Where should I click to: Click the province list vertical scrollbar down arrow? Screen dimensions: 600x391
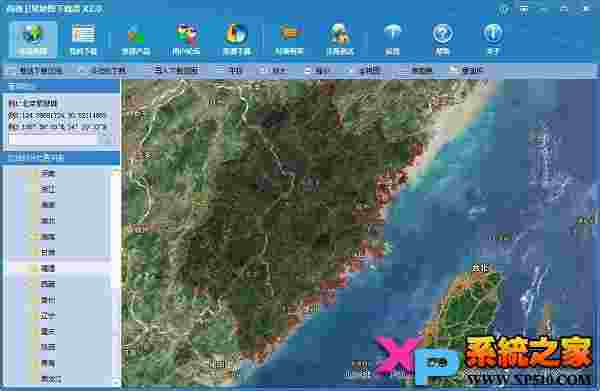[116, 381]
